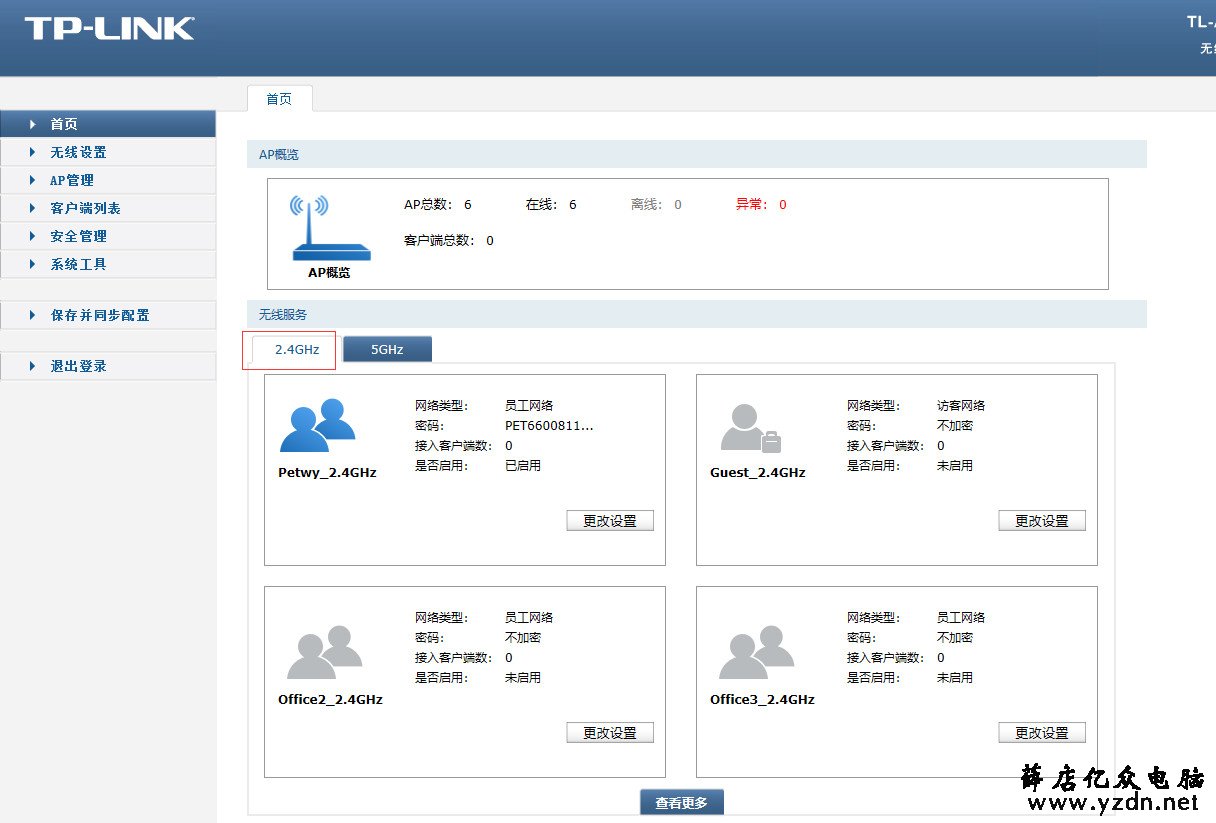Click 更改设置 for Office2_2.4GHz
The width and height of the screenshot is (1216, 823).
(610, 733)
